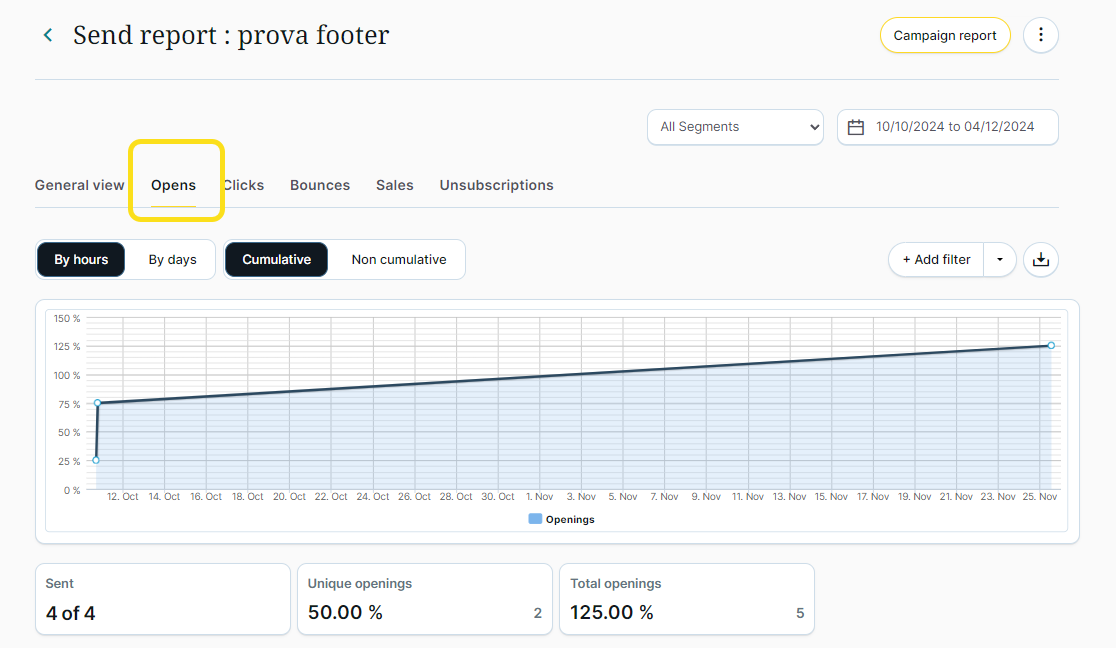The image size is (1116, 648).
Task: Select Non cumulative chart mode
Action: tap(398, 260)
